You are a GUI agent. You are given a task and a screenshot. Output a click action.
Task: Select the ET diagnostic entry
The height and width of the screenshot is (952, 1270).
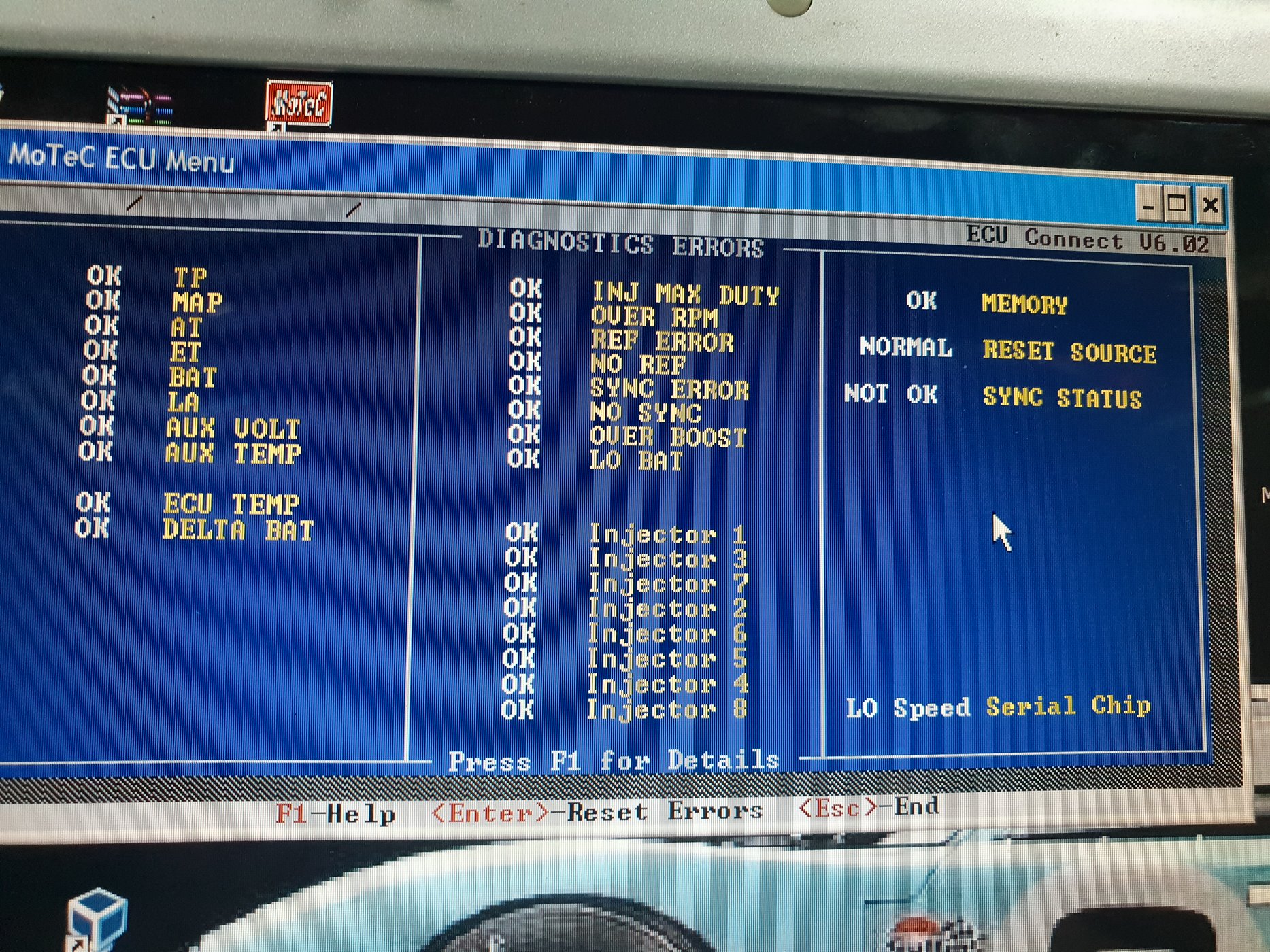141,352
